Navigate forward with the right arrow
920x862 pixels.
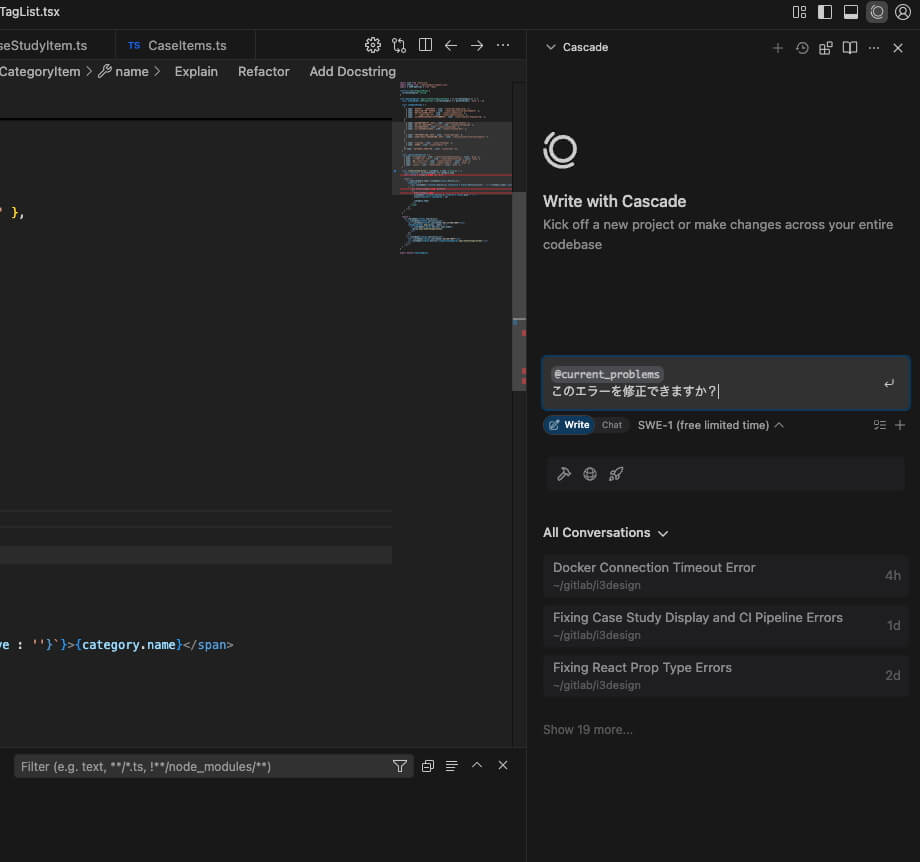pyautogui.click(x=477, y=45)
